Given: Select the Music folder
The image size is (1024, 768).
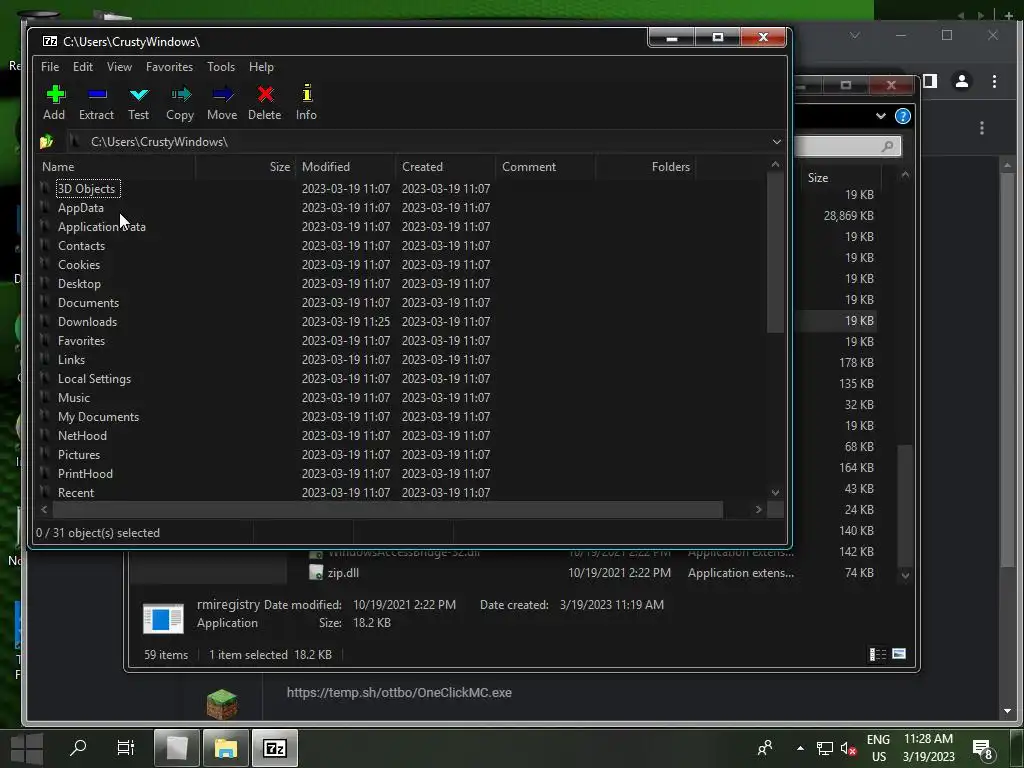Looking at the screenshot, I should [x=74, y=398].
